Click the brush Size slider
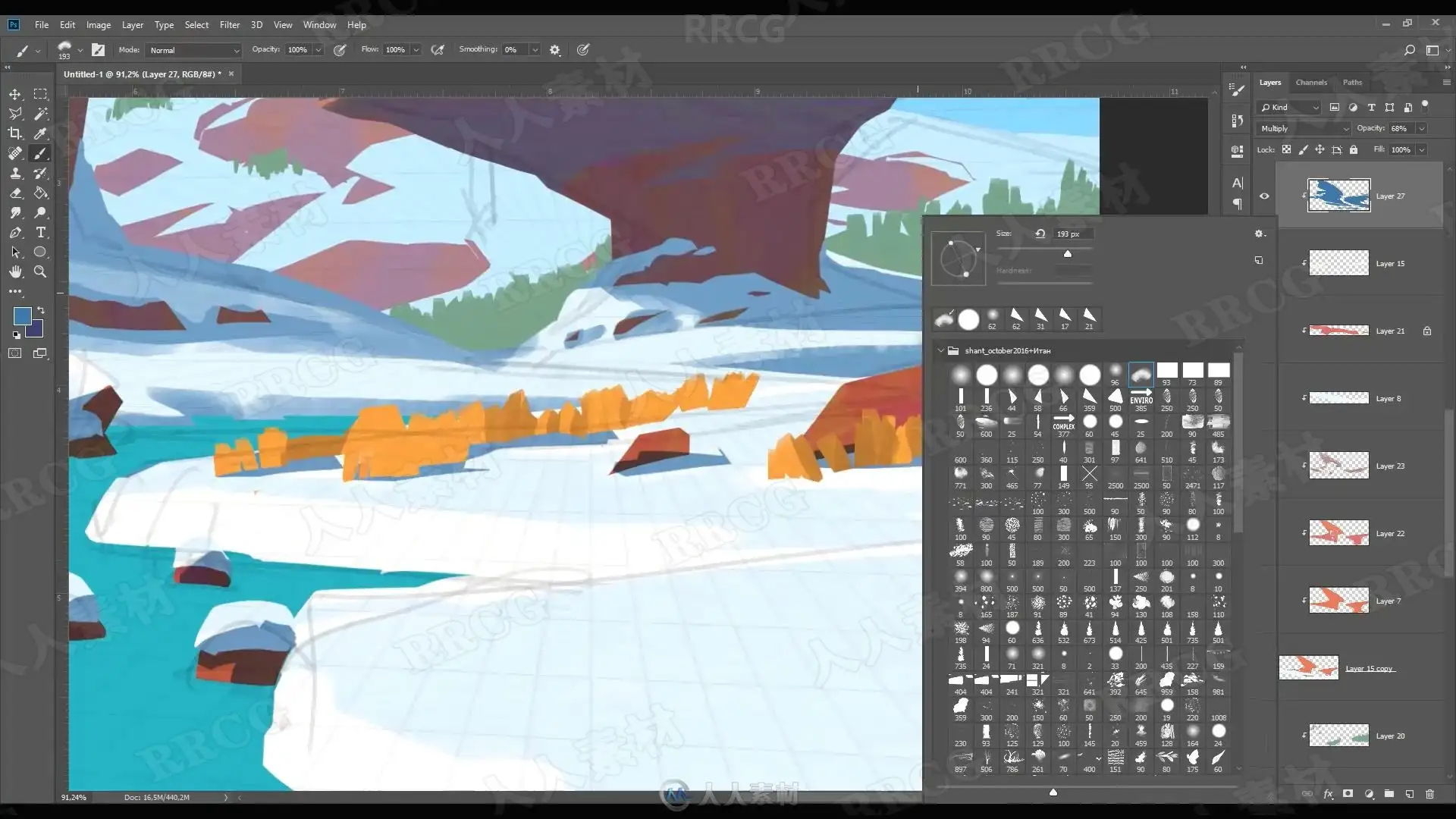 click(x=1045, y=249)
